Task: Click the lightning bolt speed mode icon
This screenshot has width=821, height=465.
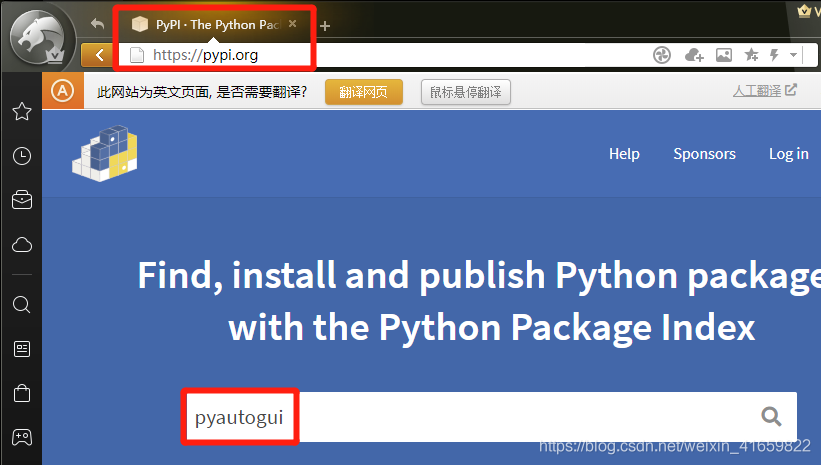Action: point(774,54)
